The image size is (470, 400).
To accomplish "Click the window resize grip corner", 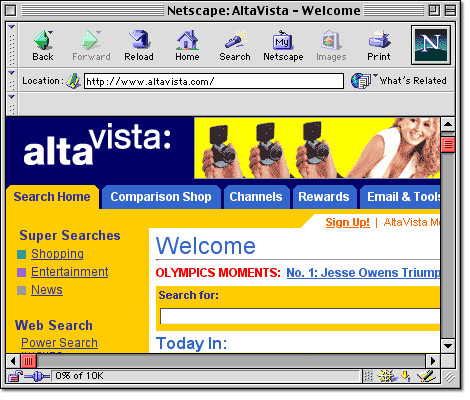I will (449, 377).
